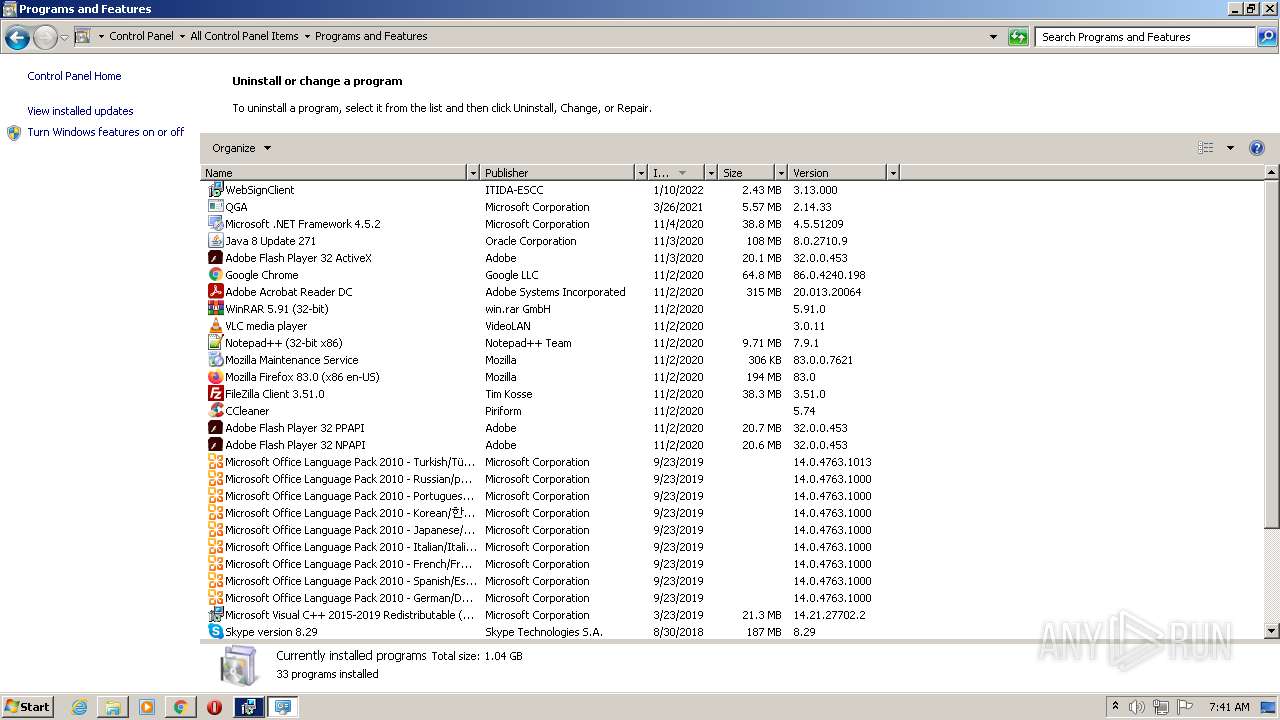This screenshot has height=720, width=1280.
Task: Click the Programs and Features breadcrumb
Action: [x=371, y=36]
